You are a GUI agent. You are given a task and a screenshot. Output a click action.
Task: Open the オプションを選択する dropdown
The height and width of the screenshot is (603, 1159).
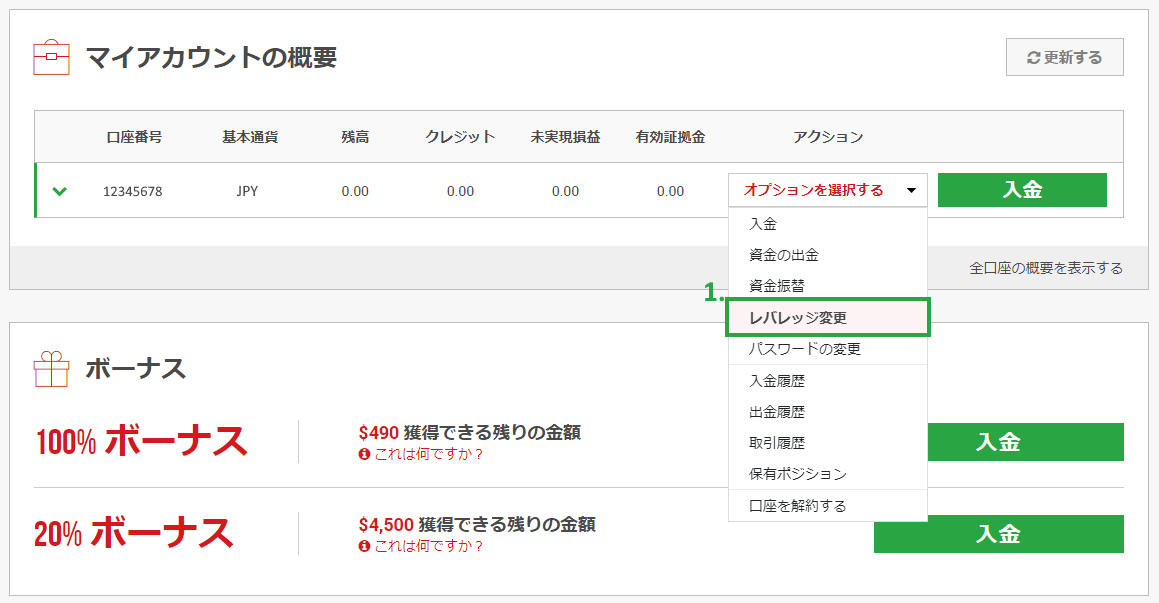click(x=828, y=190)
